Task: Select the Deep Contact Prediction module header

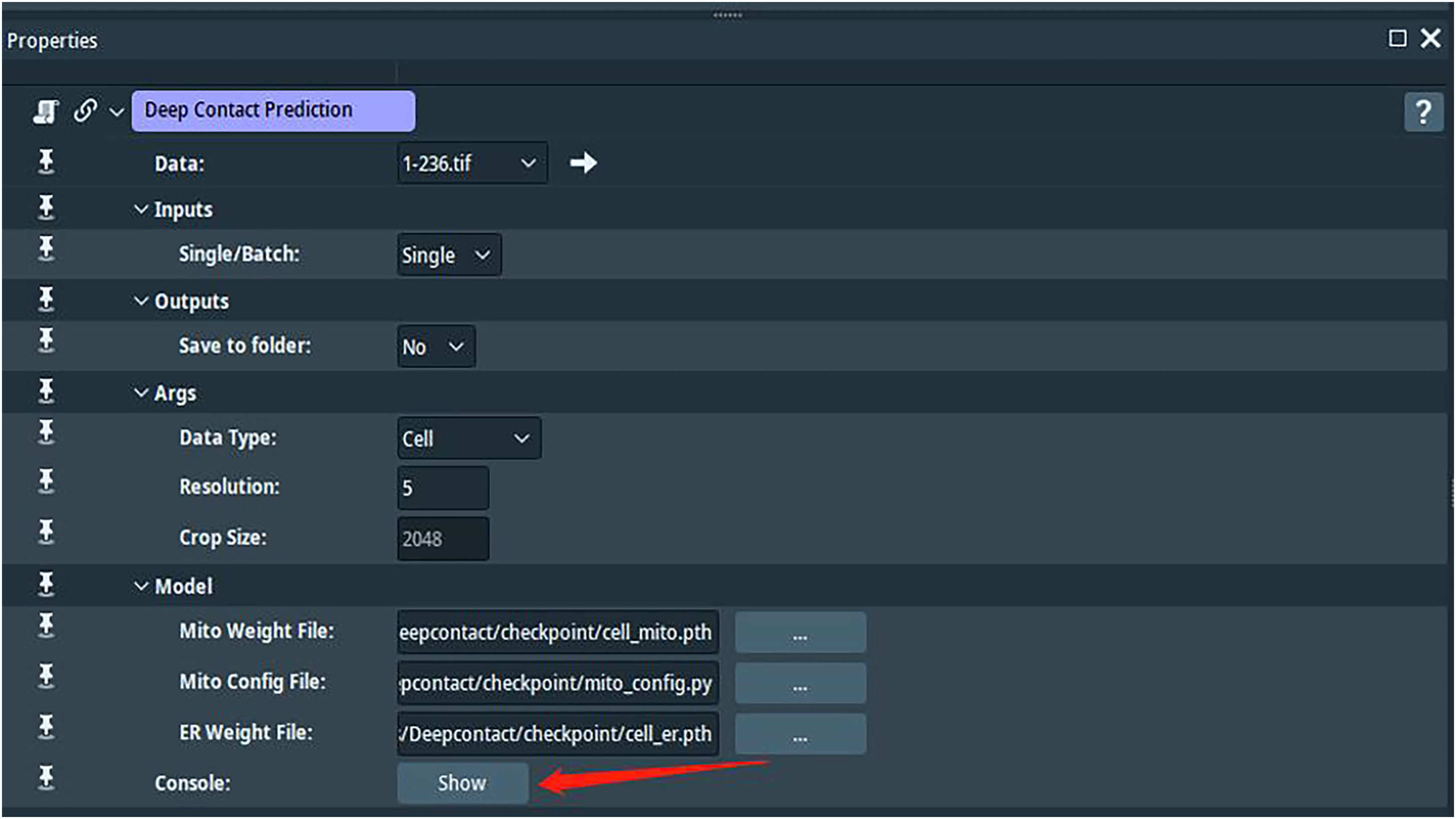Action: [x=273, y=111]
